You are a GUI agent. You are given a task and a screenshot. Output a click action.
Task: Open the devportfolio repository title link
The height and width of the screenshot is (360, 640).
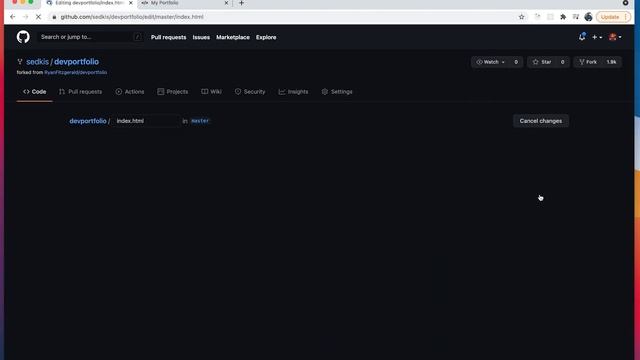pos(76,62)
